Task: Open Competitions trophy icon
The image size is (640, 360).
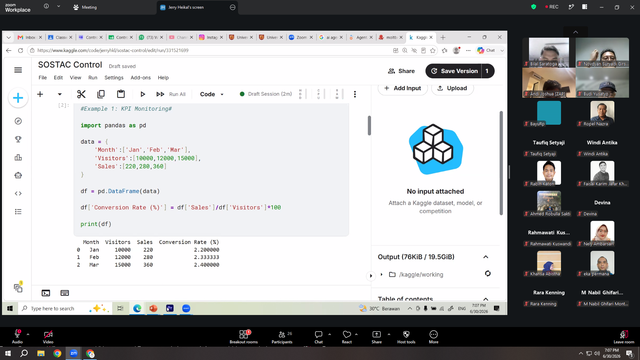Action: pyautogui.click(x=18, y=139)
